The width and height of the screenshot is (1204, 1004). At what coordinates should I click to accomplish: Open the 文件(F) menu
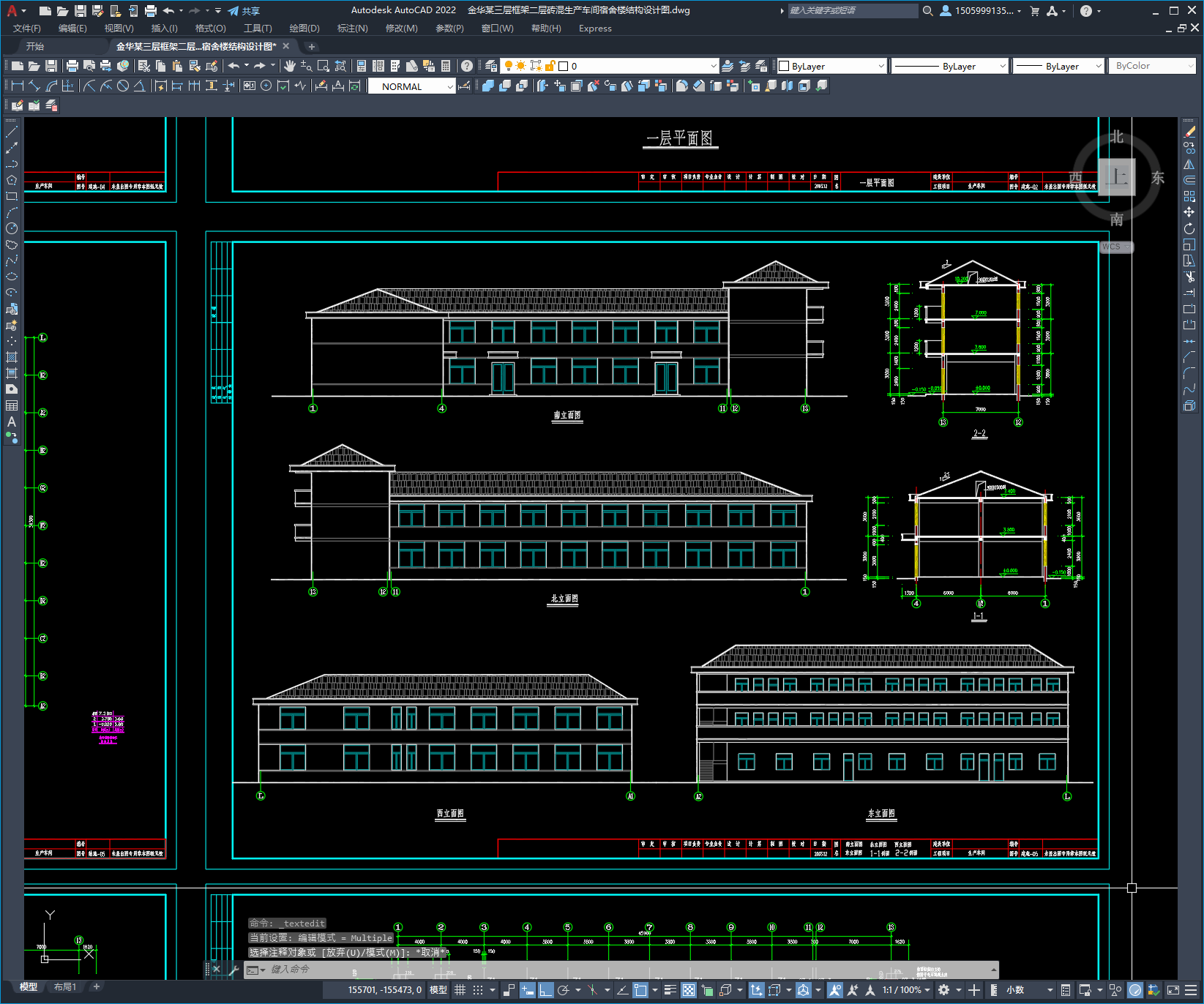[x=27, y=29]
